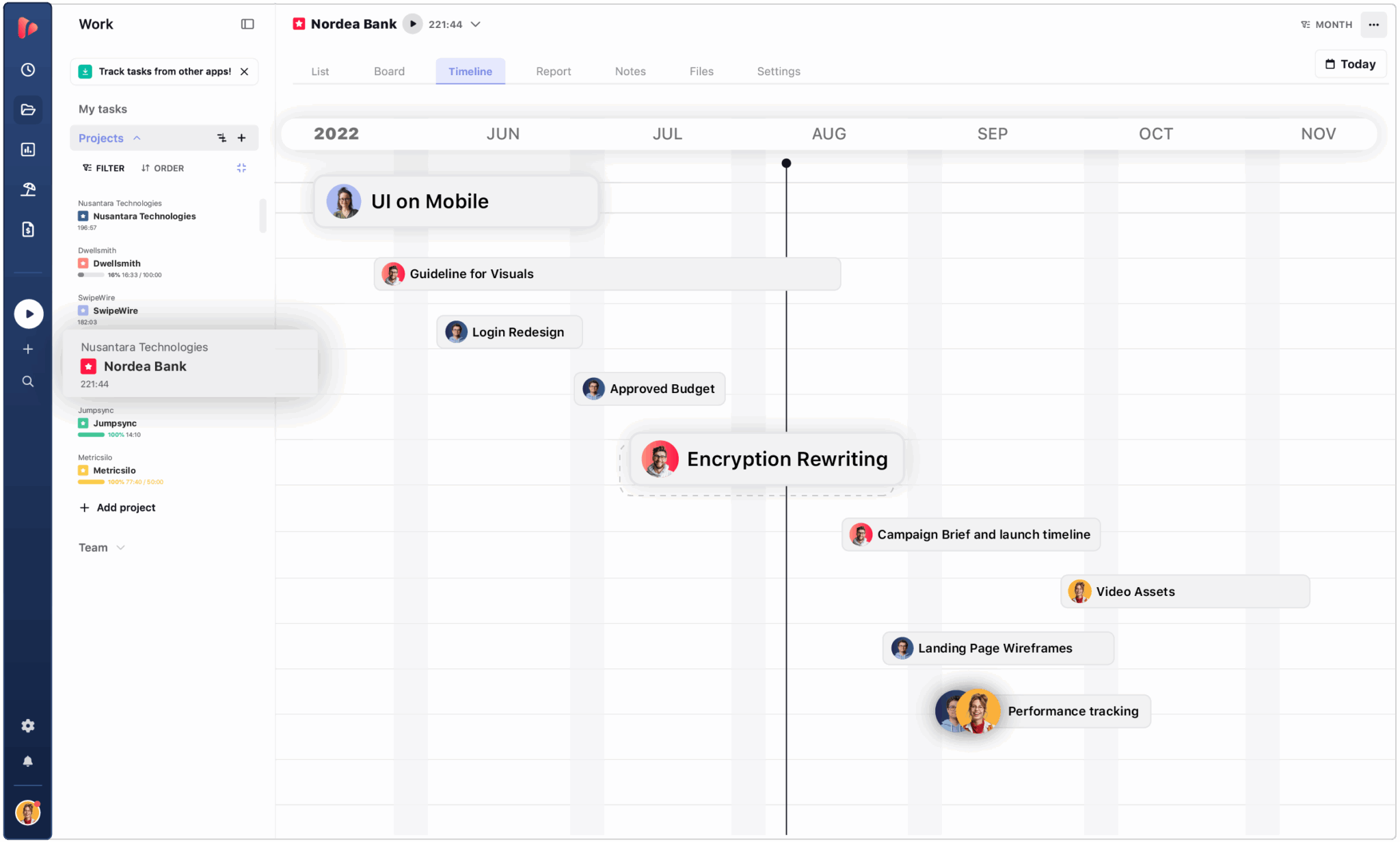Select the projects folder icon in sidebar
Screen dimensions: 1400x842
(x=28, y=109)
